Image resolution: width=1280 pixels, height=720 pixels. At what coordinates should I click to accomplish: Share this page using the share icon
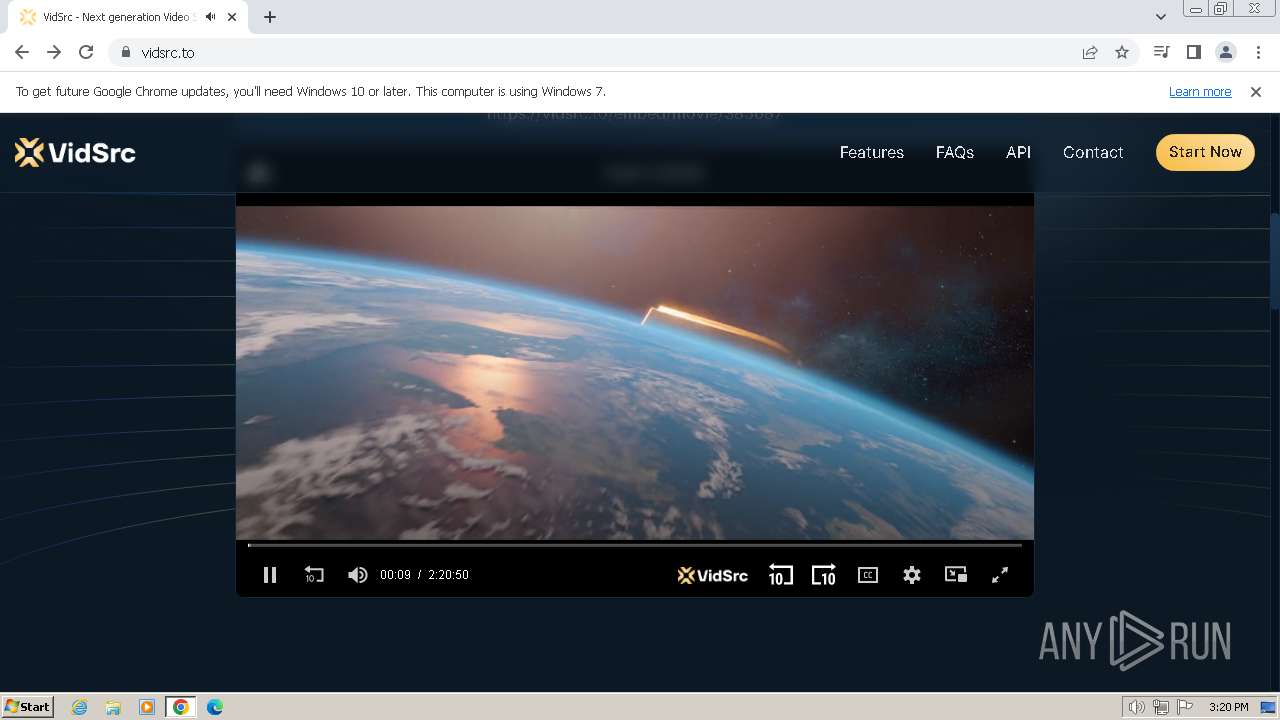point(1090,52)
